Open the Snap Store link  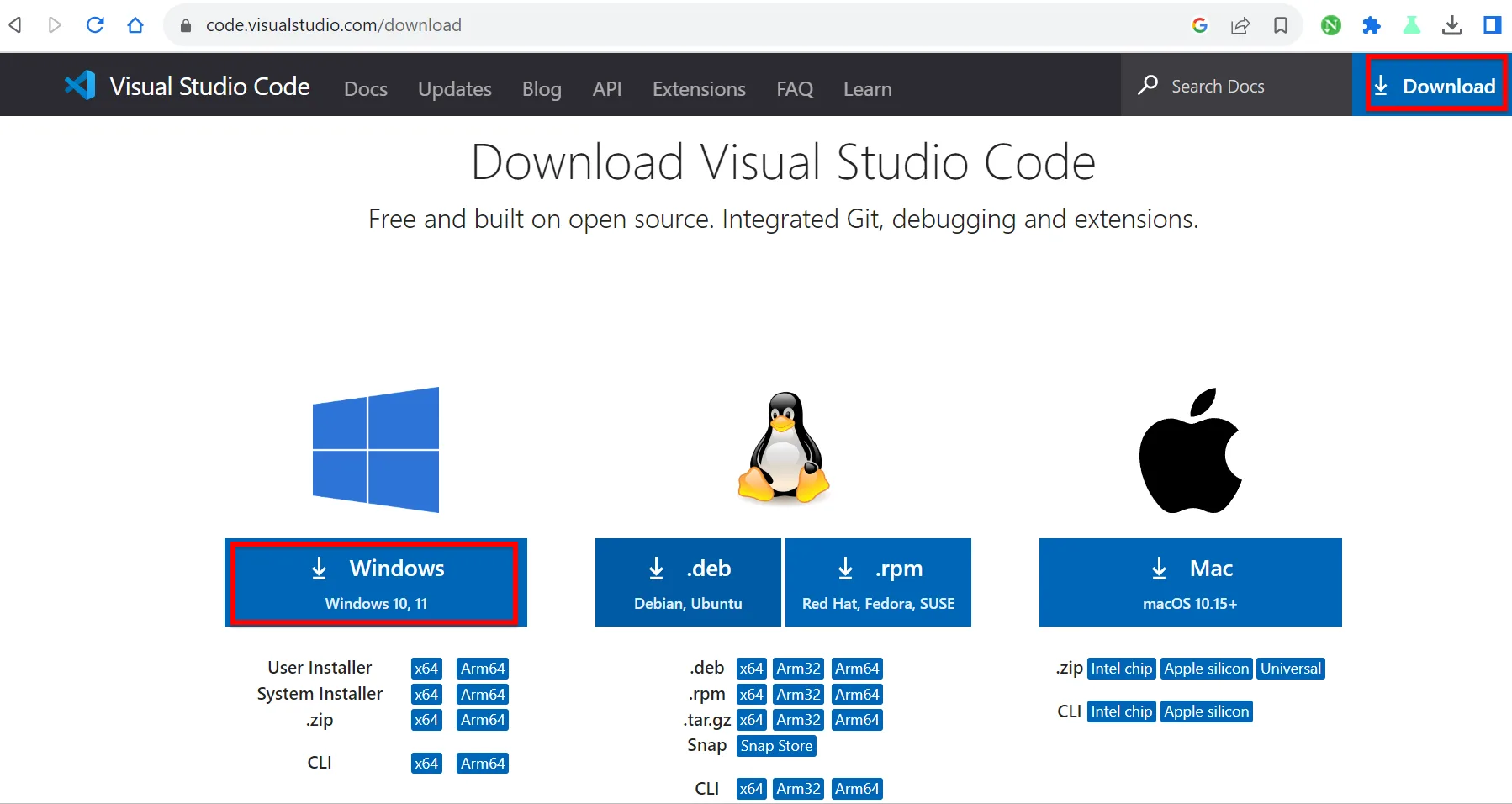pos(776,746)
